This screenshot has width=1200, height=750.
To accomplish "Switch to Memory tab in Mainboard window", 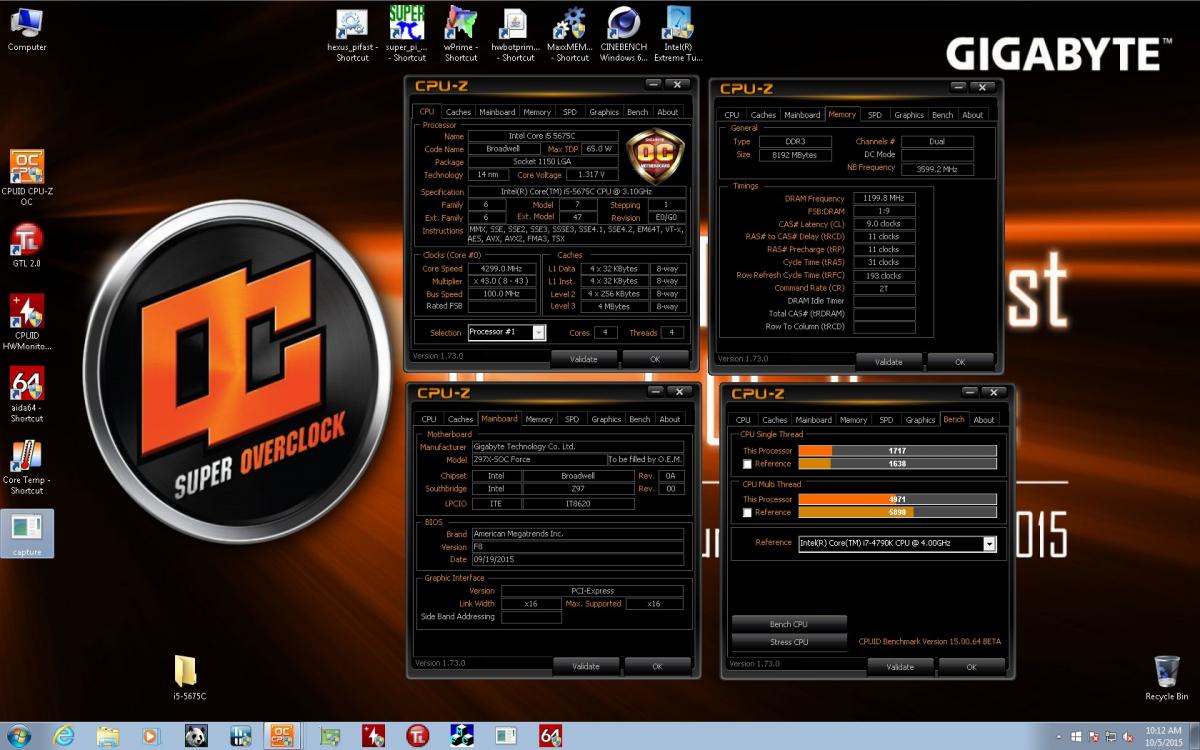I will point(539,419).
